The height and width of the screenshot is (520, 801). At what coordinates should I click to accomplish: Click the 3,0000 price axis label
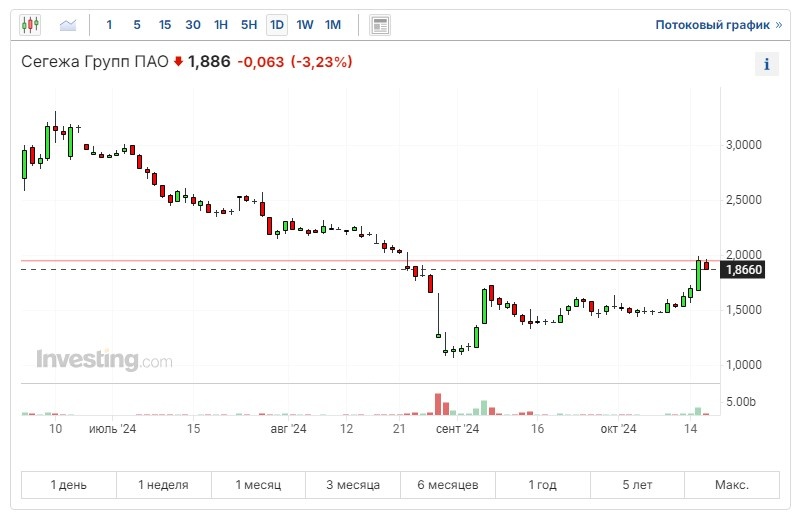744,145
